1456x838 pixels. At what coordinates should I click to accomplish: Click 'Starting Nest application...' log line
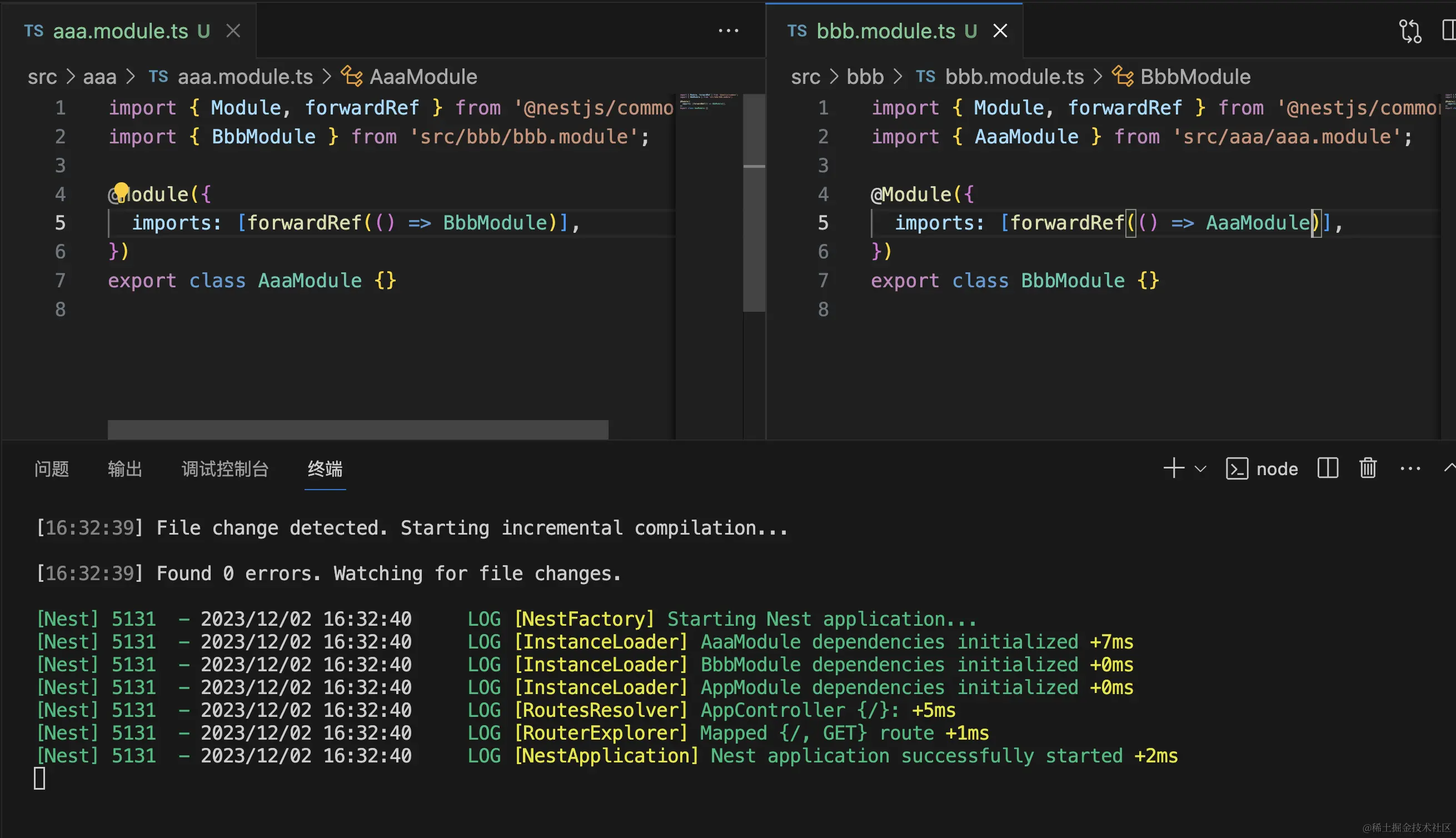[506, 618]
